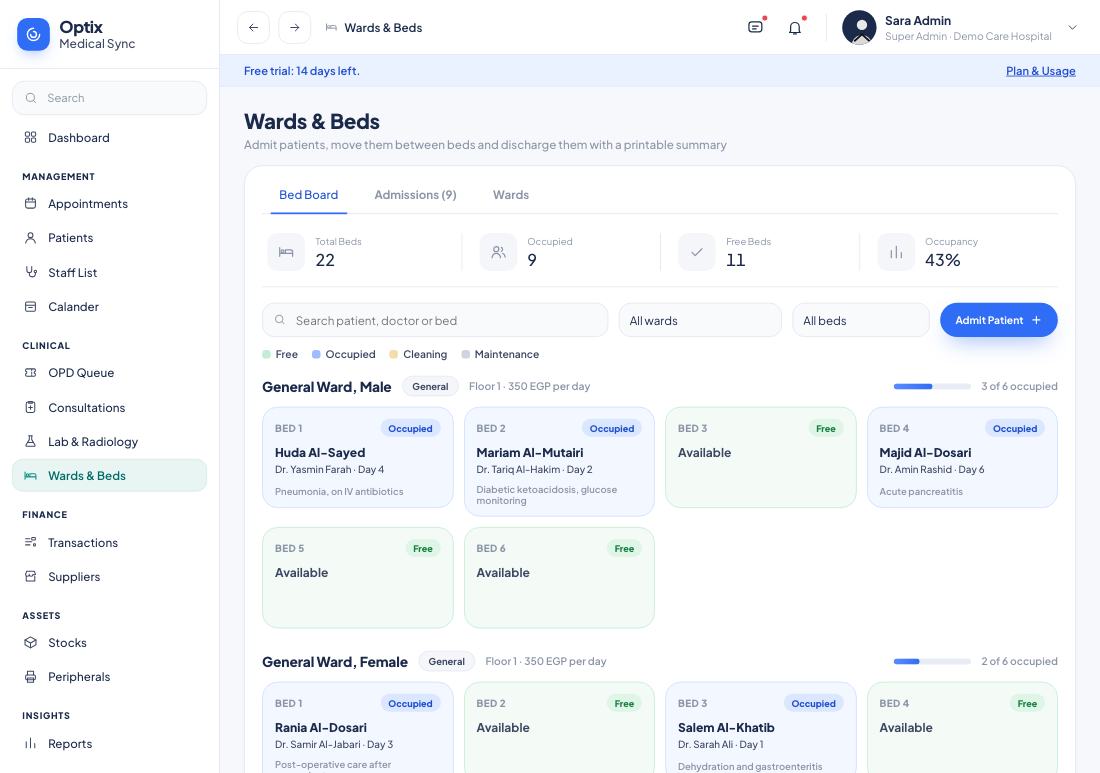Switch to the Admissions (9) tab
This screenshot has width=1100, height=773.
(415, 195)
